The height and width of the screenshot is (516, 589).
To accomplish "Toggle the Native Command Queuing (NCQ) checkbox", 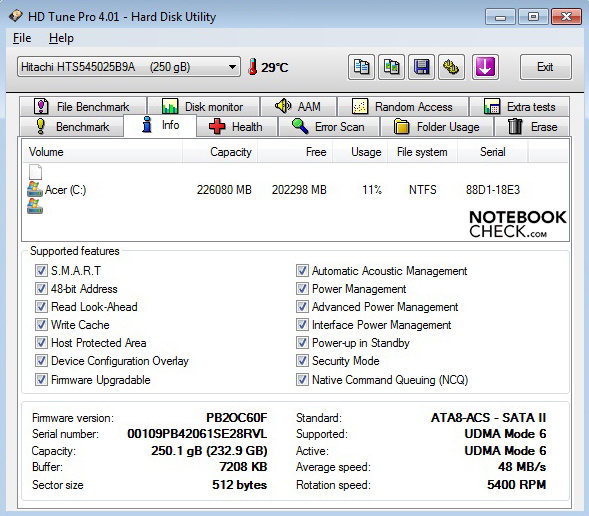I will click(302, 379).
